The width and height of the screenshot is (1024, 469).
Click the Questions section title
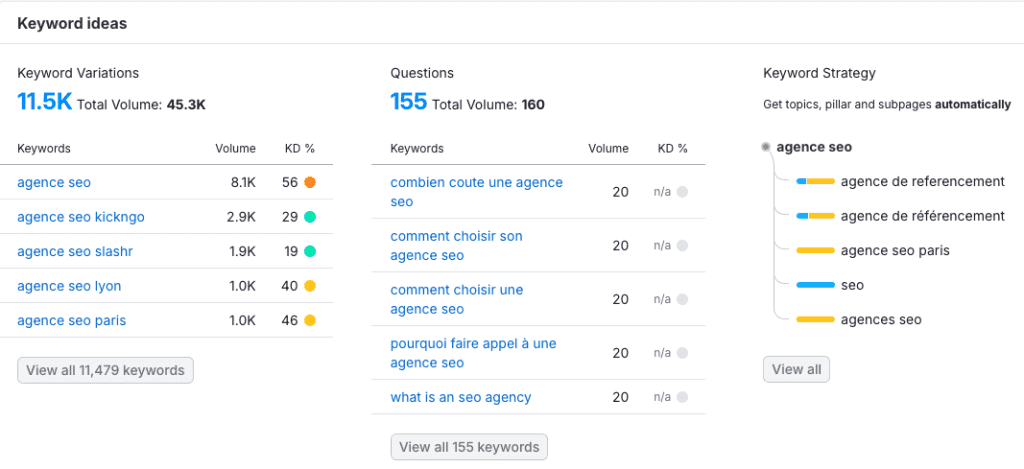[422, 73]
